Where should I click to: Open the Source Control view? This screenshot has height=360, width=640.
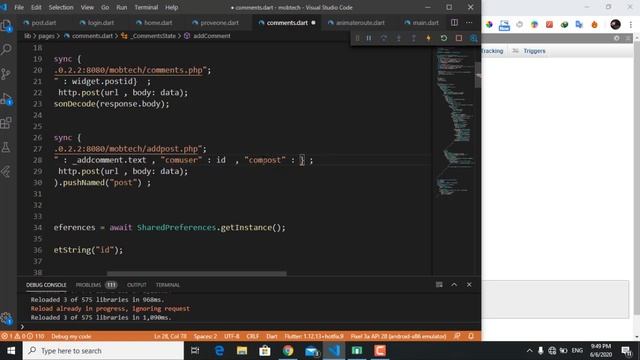[x=7, y=74]
